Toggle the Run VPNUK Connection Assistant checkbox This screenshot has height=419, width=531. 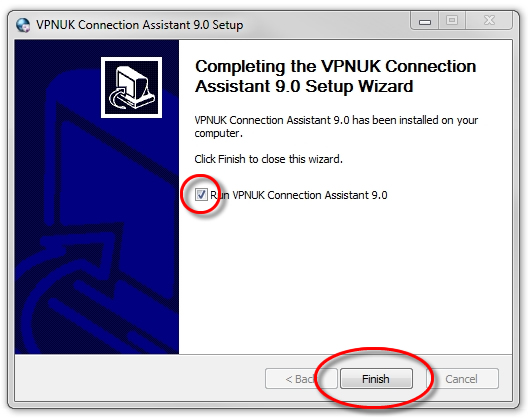click(201, 194)
